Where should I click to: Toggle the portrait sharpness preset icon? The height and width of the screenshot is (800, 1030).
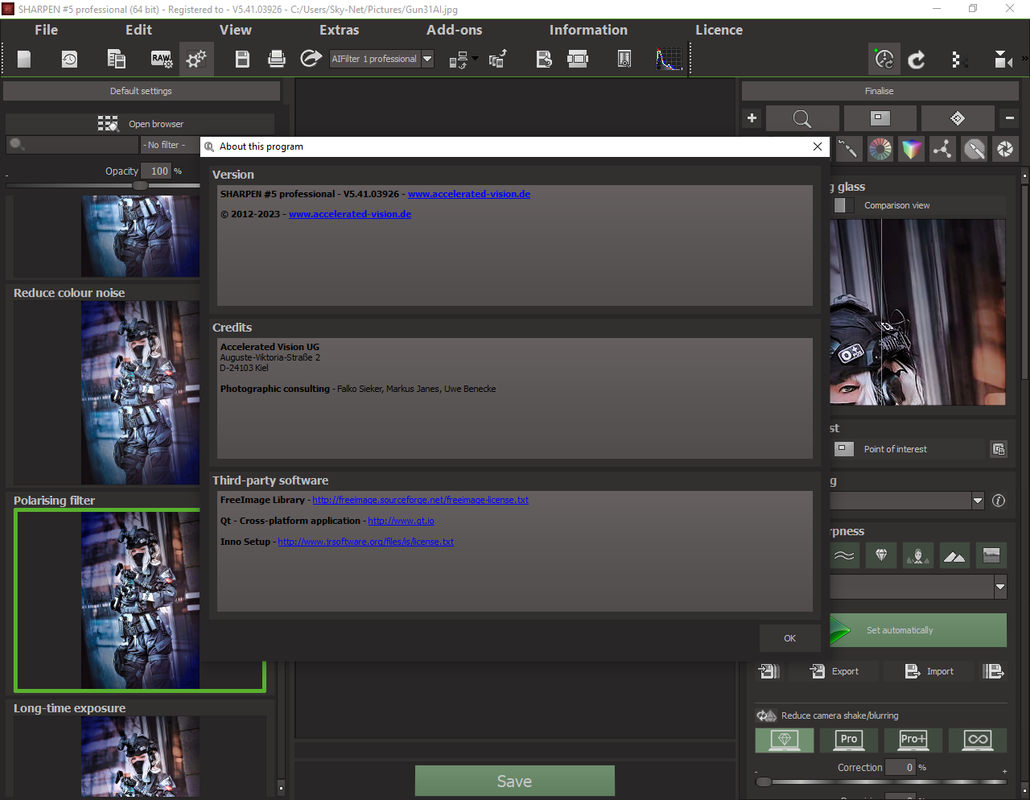point(918,556)
